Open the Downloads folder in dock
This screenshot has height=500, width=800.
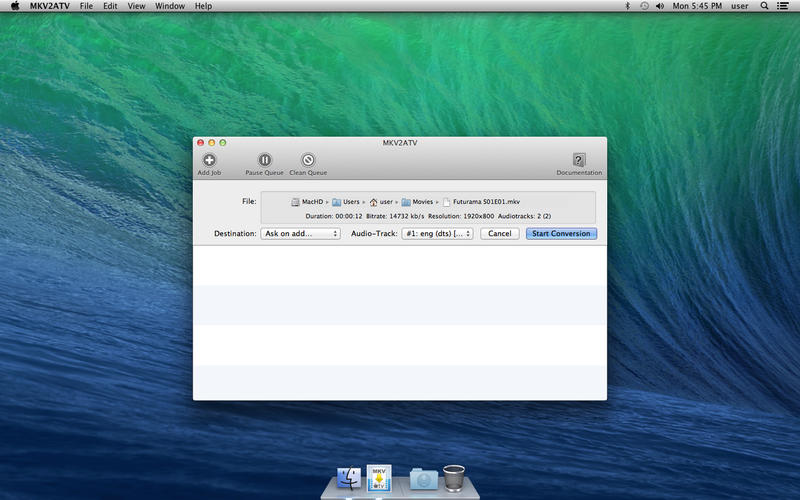(x=423, y=479)
